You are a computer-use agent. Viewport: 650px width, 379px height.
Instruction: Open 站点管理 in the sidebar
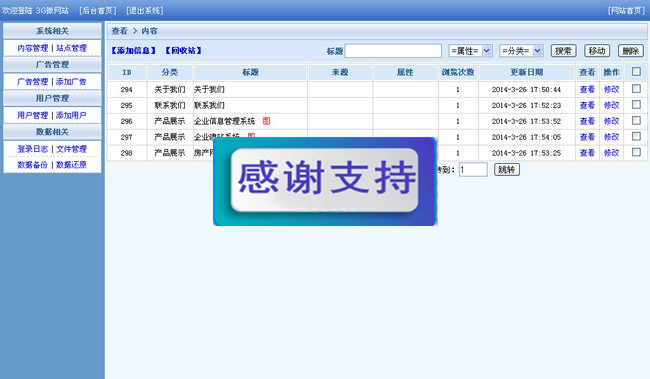(x=71, y=48)
